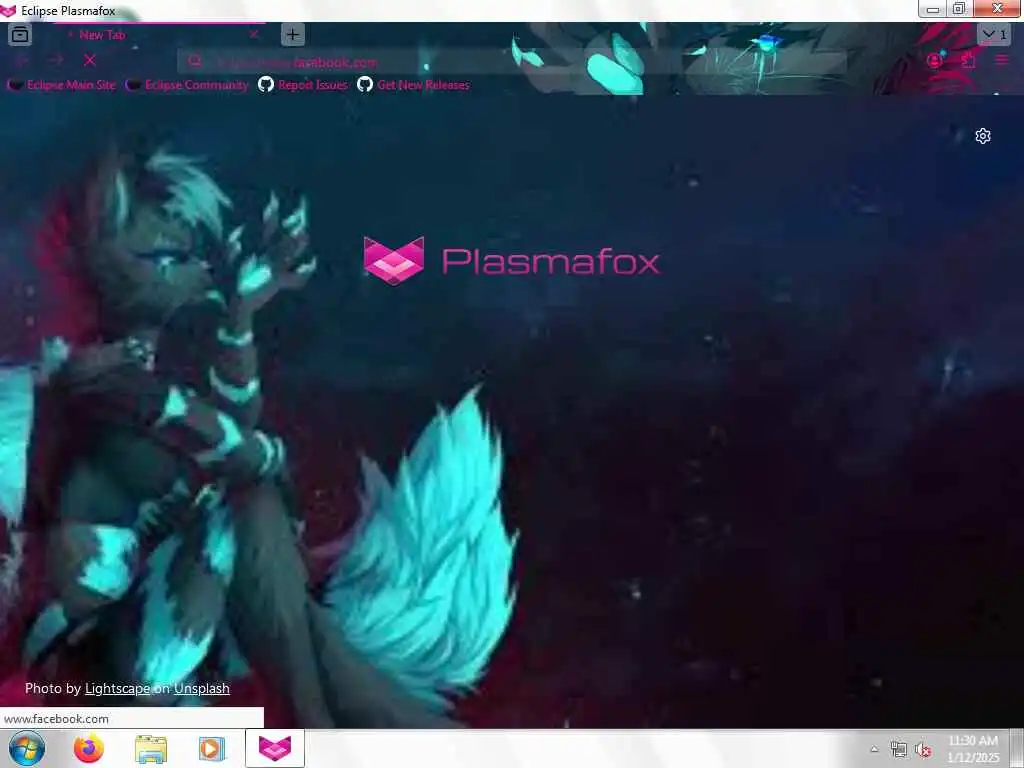Viewport: 1024px width, 768px height.
Task: Open the extensions puzzle icon
Action: pos(968,60)
